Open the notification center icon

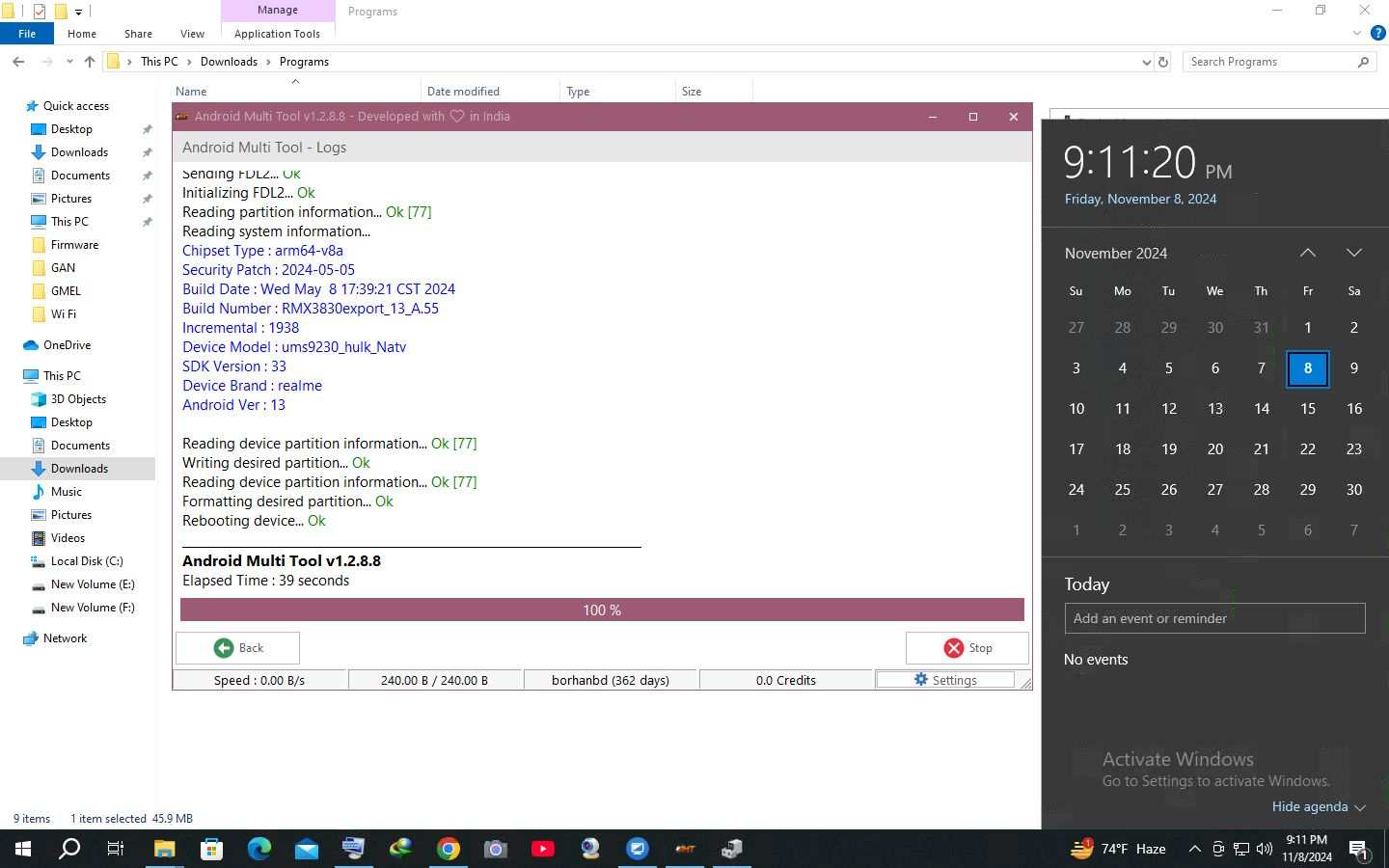coord(1359,850)
